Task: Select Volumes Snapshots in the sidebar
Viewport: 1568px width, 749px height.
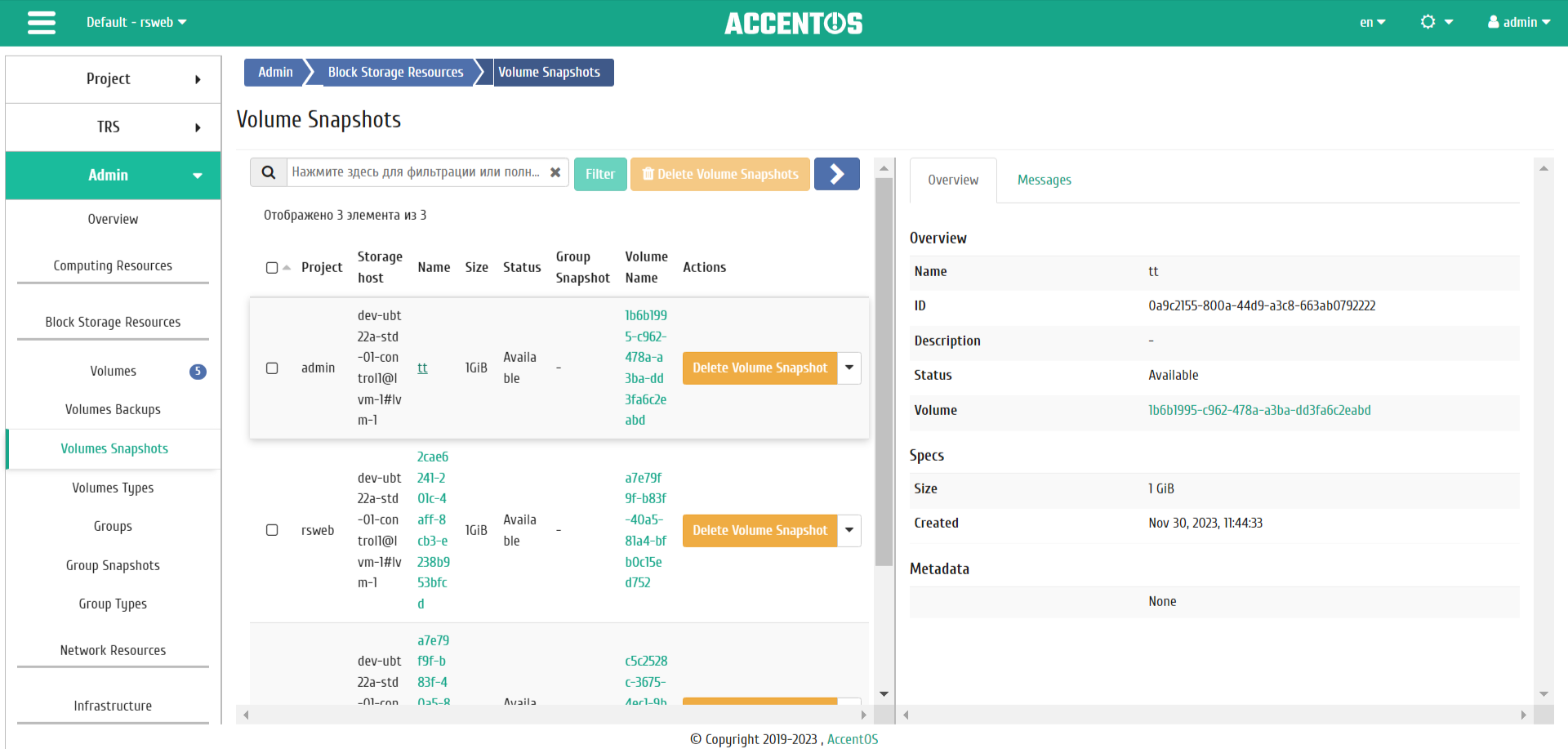Action: (114, 448)
